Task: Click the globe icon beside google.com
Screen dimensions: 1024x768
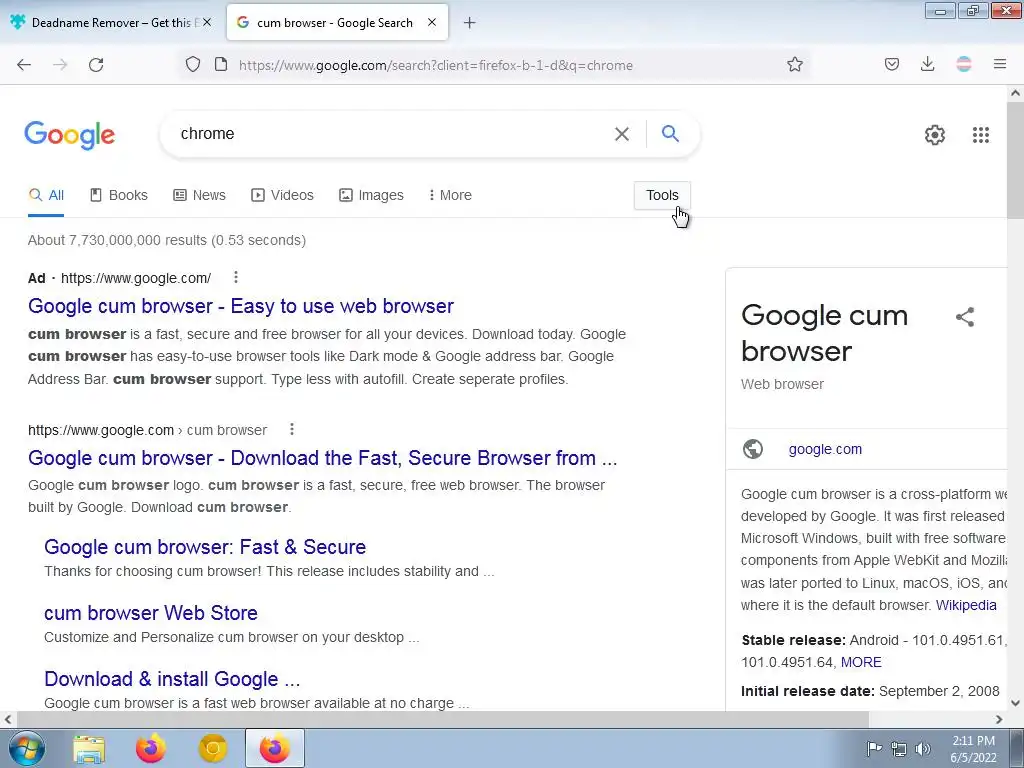Action: (753, 449)
